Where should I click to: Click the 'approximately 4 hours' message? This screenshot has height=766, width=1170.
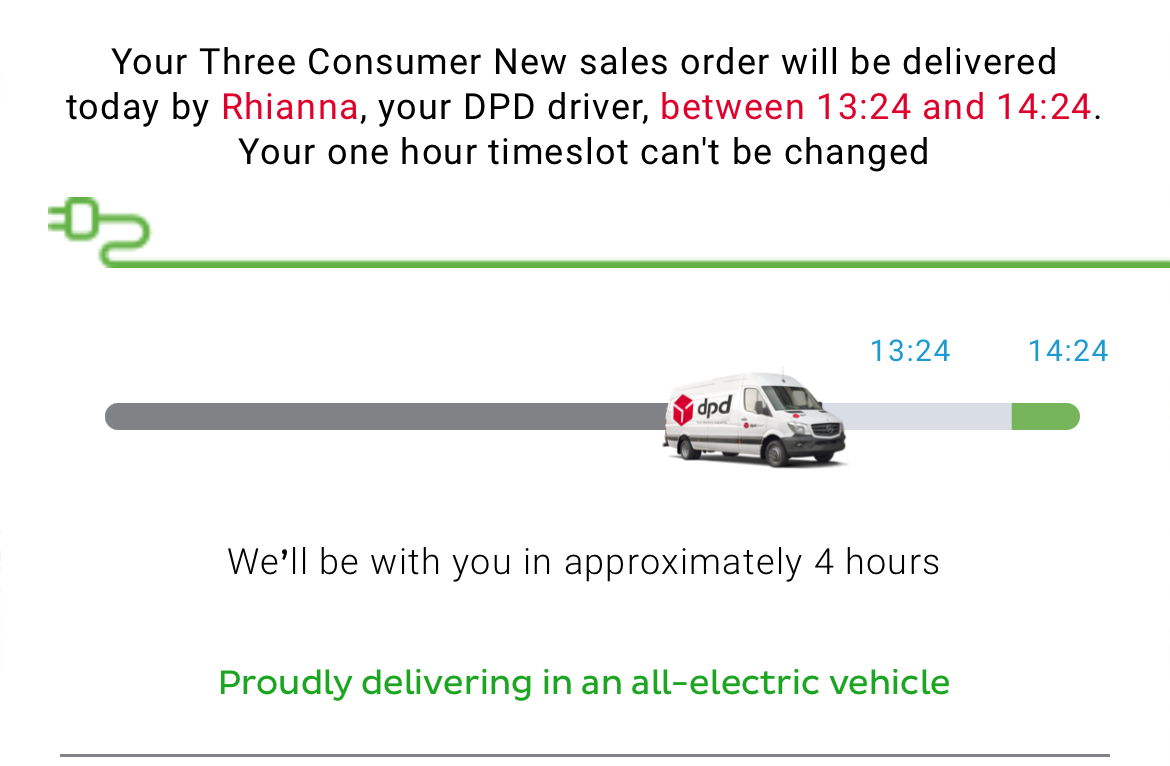coord(584,562)
